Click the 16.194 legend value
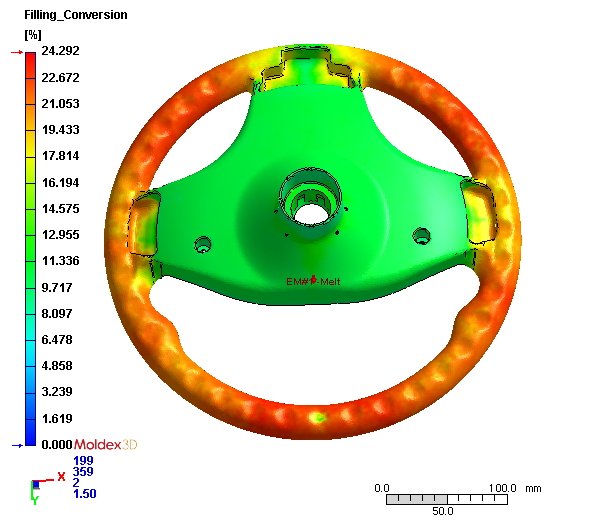 [x=60, y=182]
